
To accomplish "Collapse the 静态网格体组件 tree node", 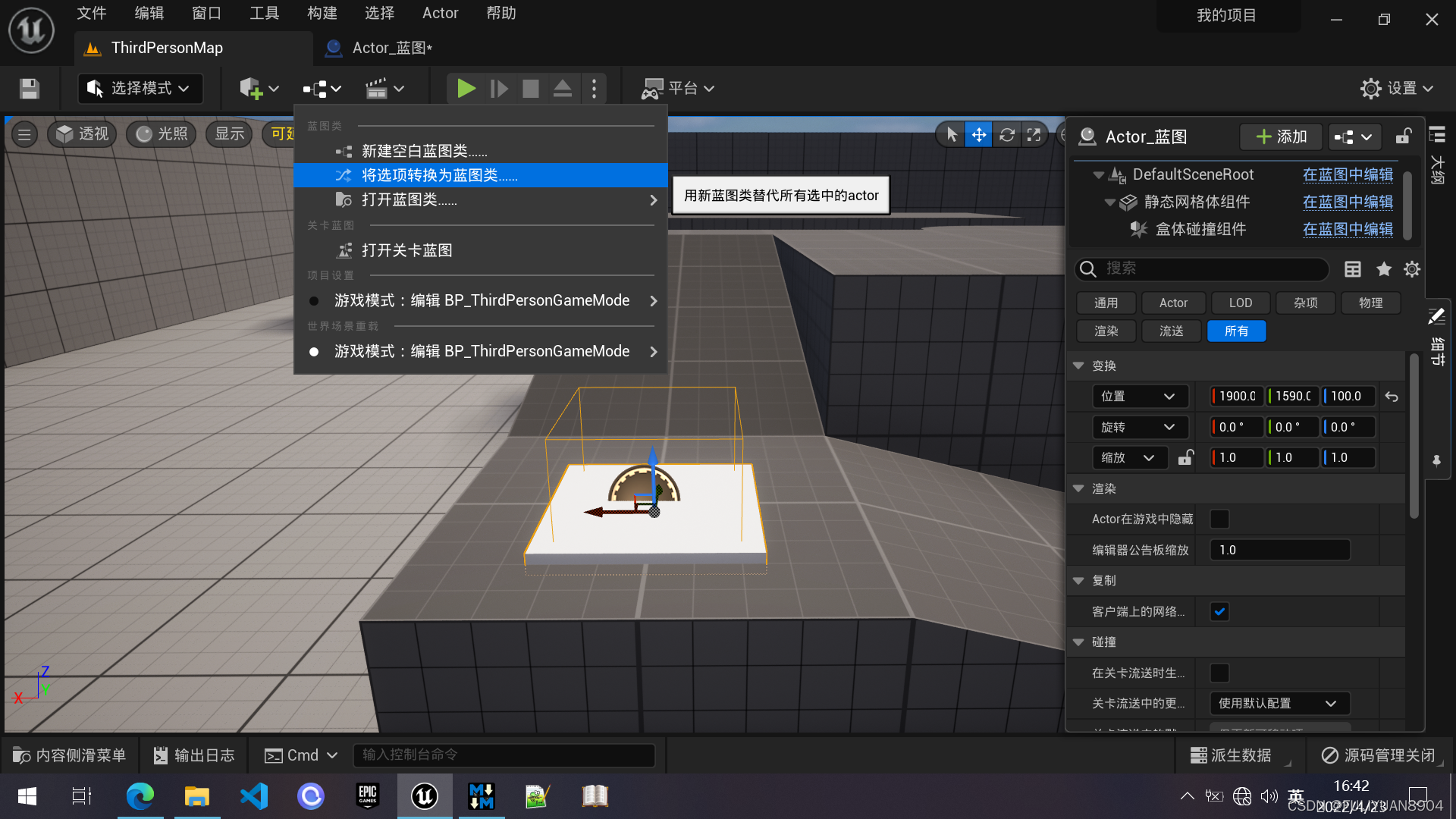I will coord(1109,202).
